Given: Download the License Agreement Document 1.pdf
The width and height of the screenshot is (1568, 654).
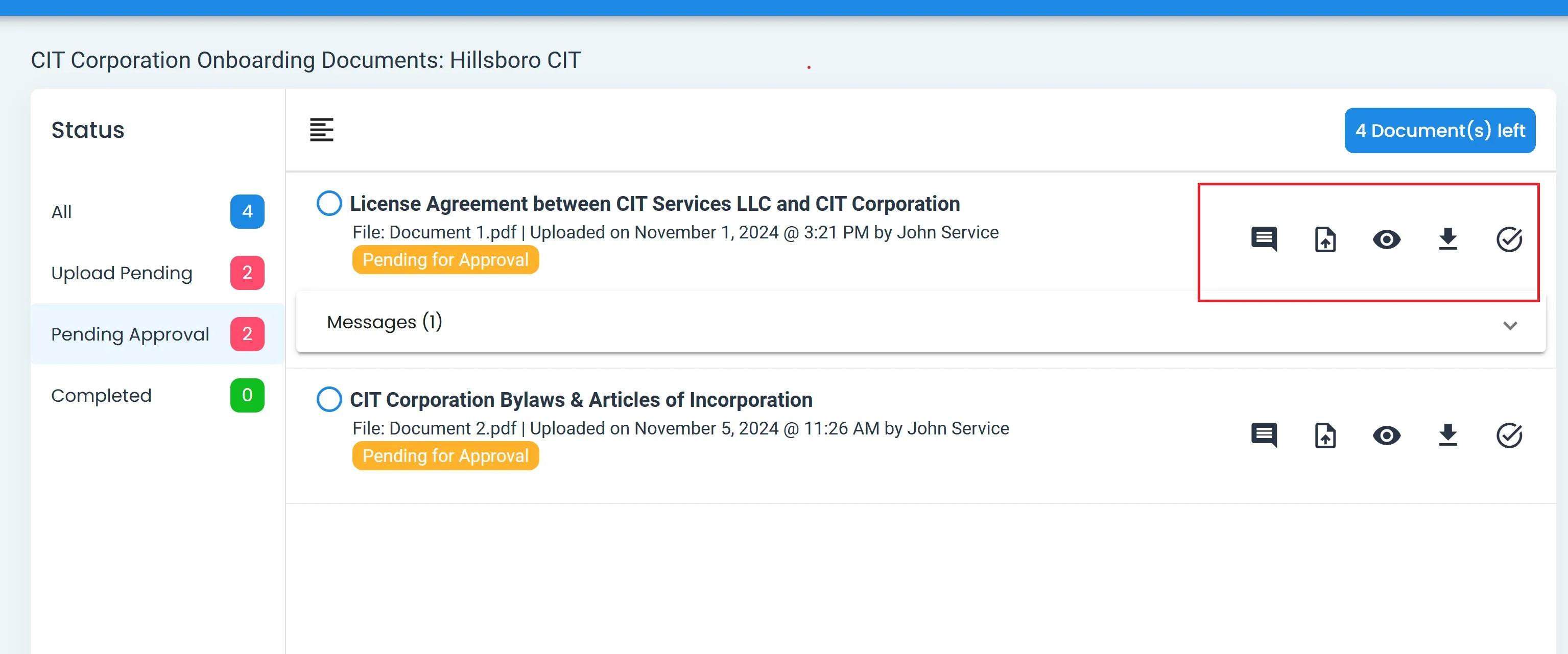Looking at the screenshot, I should coord(1447,239).
